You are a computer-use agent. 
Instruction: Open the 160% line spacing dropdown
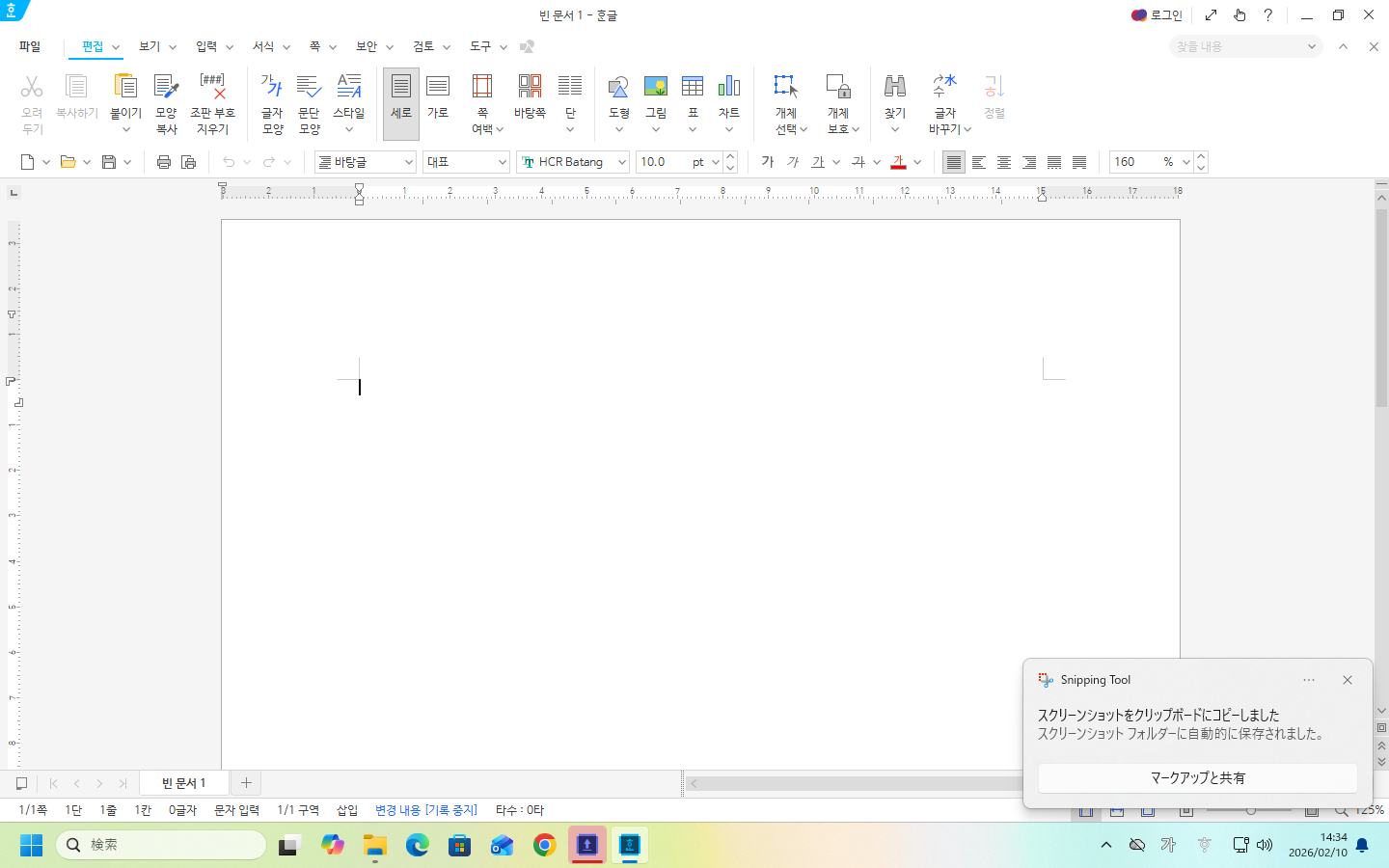click(x=1185, y=162)
